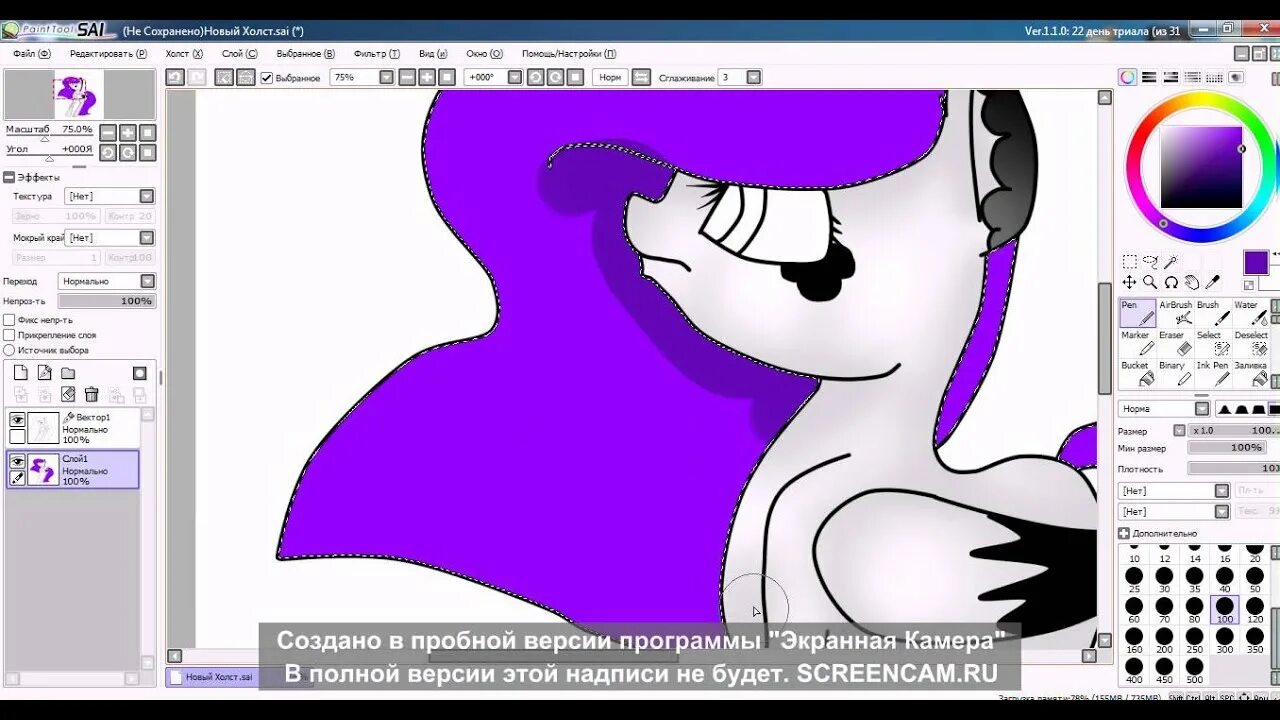Open the Редактировать menu
Screen dimensions: 1280x720
[x=108, y=54]
